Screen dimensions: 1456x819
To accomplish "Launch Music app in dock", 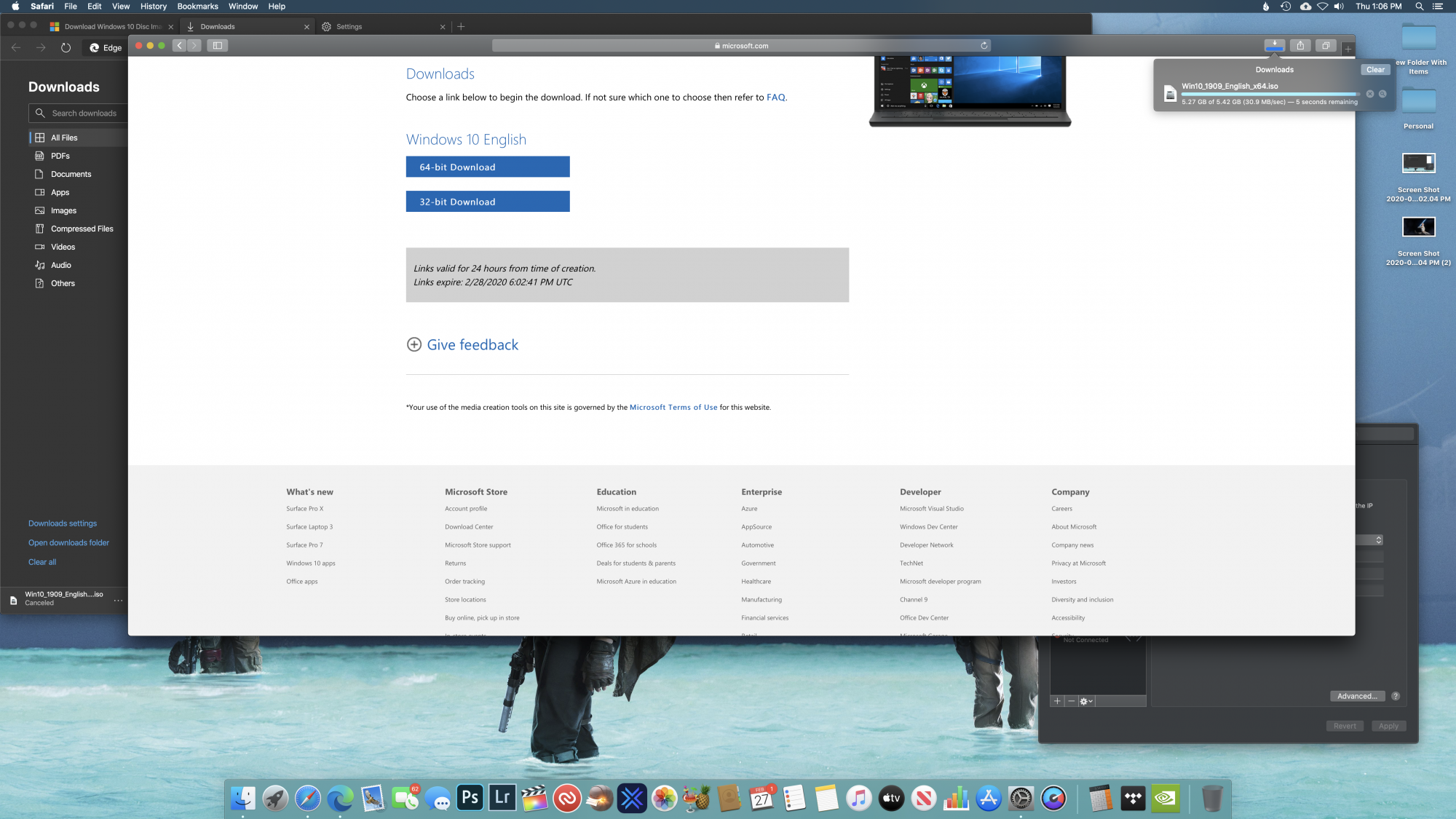I will coord(859,798).
